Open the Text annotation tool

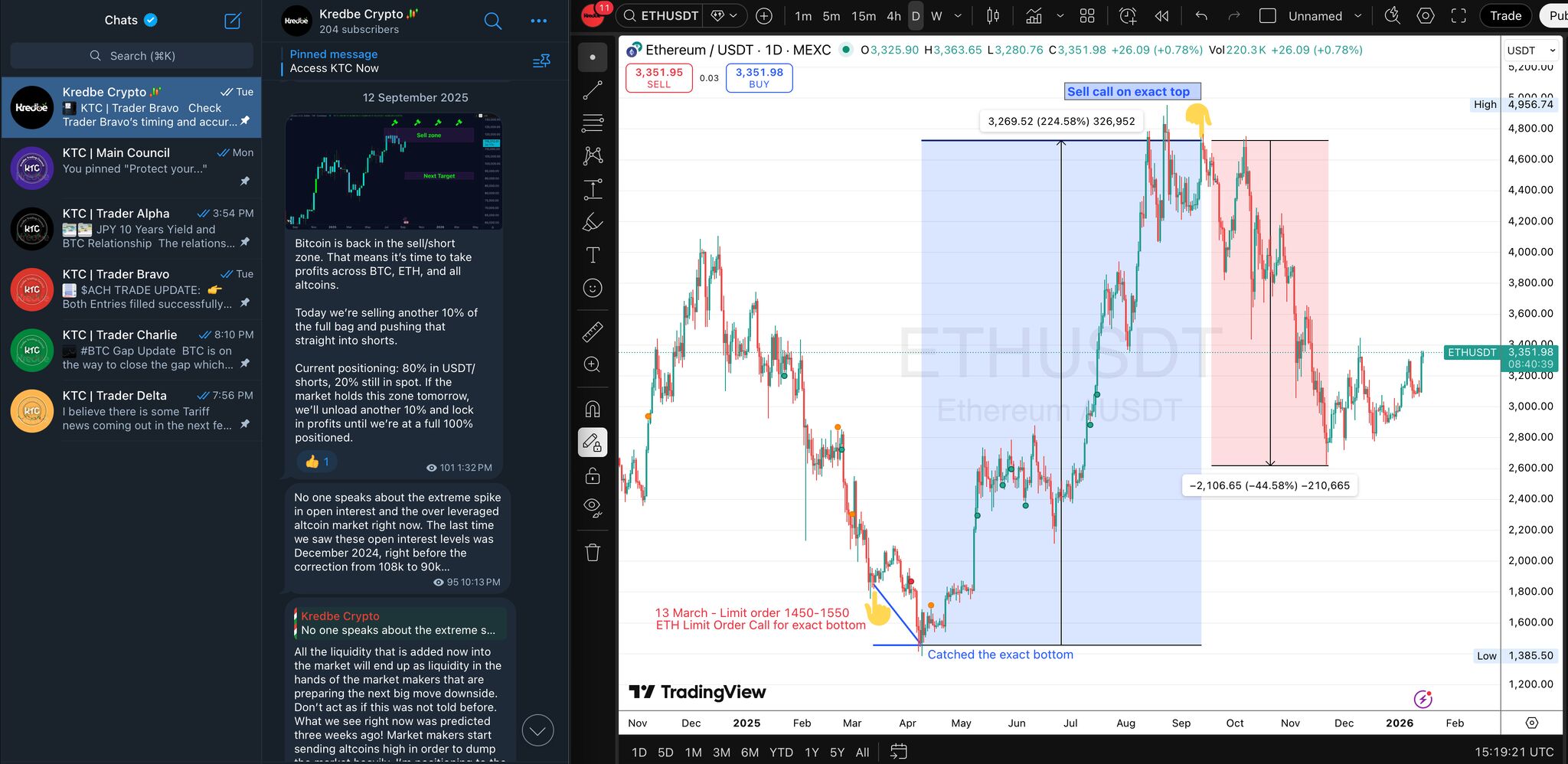[x=592, y=255]
